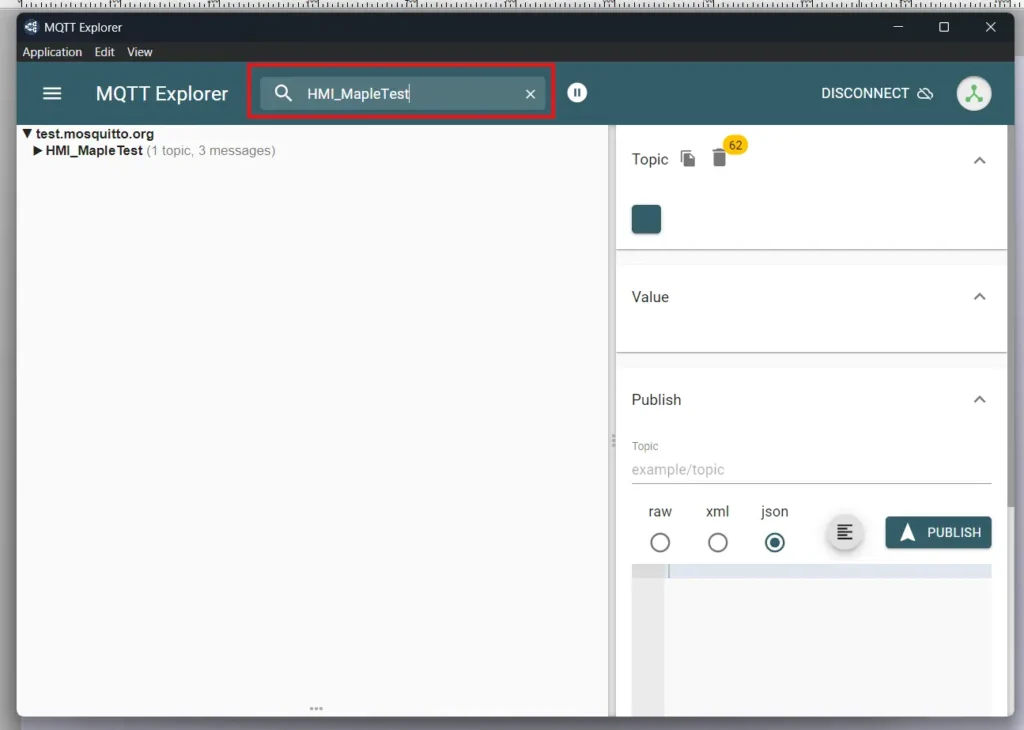
Task: Pause the MQTT message stream
Action: [577, 92]
